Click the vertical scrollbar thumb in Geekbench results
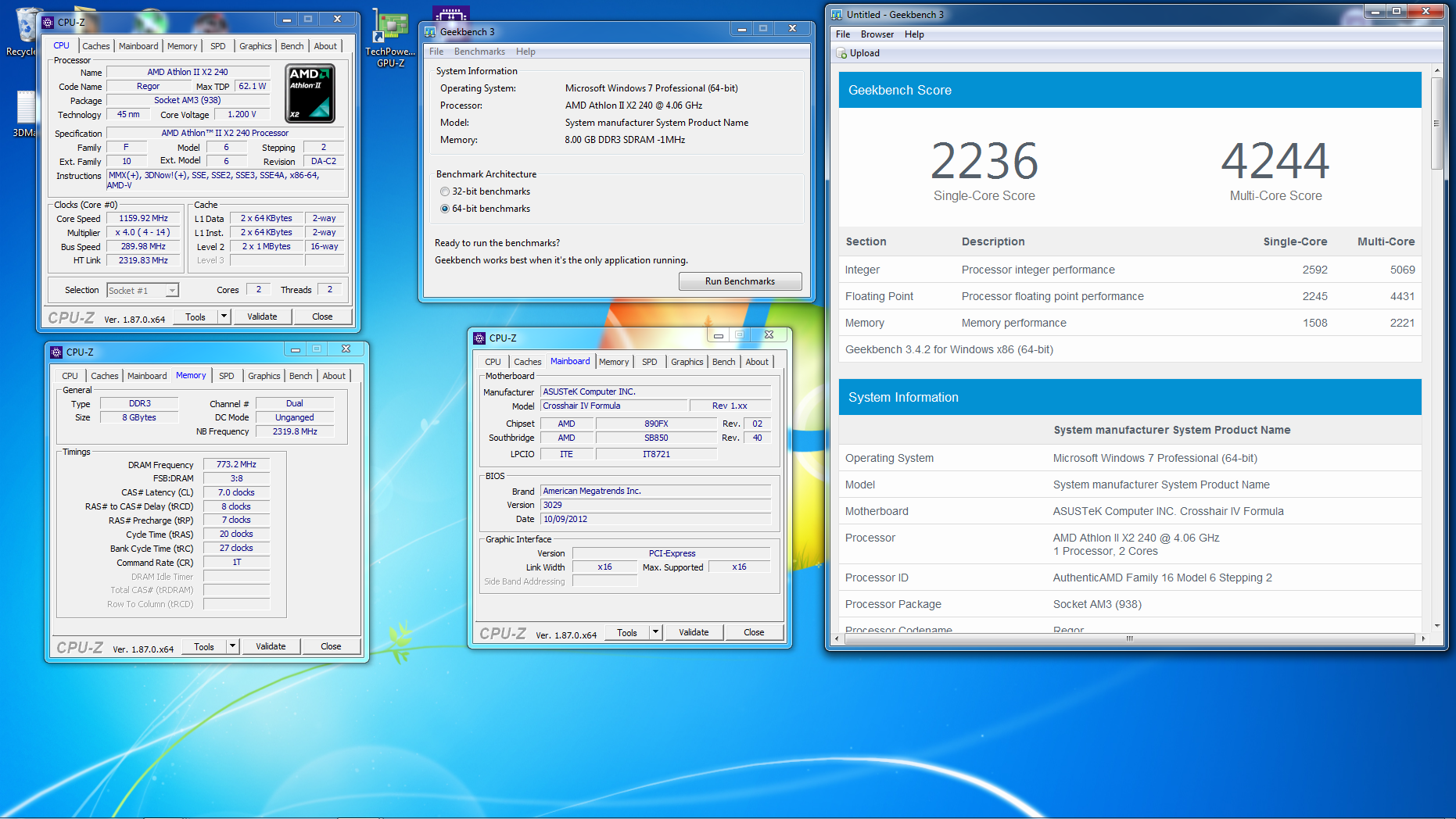Image resolution: width=1456 pixels, height=819 pixels. (x=1436, y=123)
